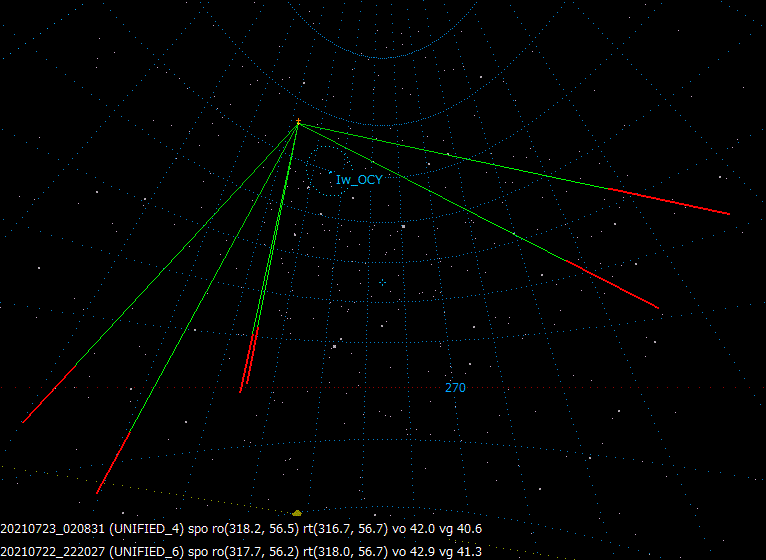Select the 20210723_020831 UNIFIED_4 data line

pos(241,529)
